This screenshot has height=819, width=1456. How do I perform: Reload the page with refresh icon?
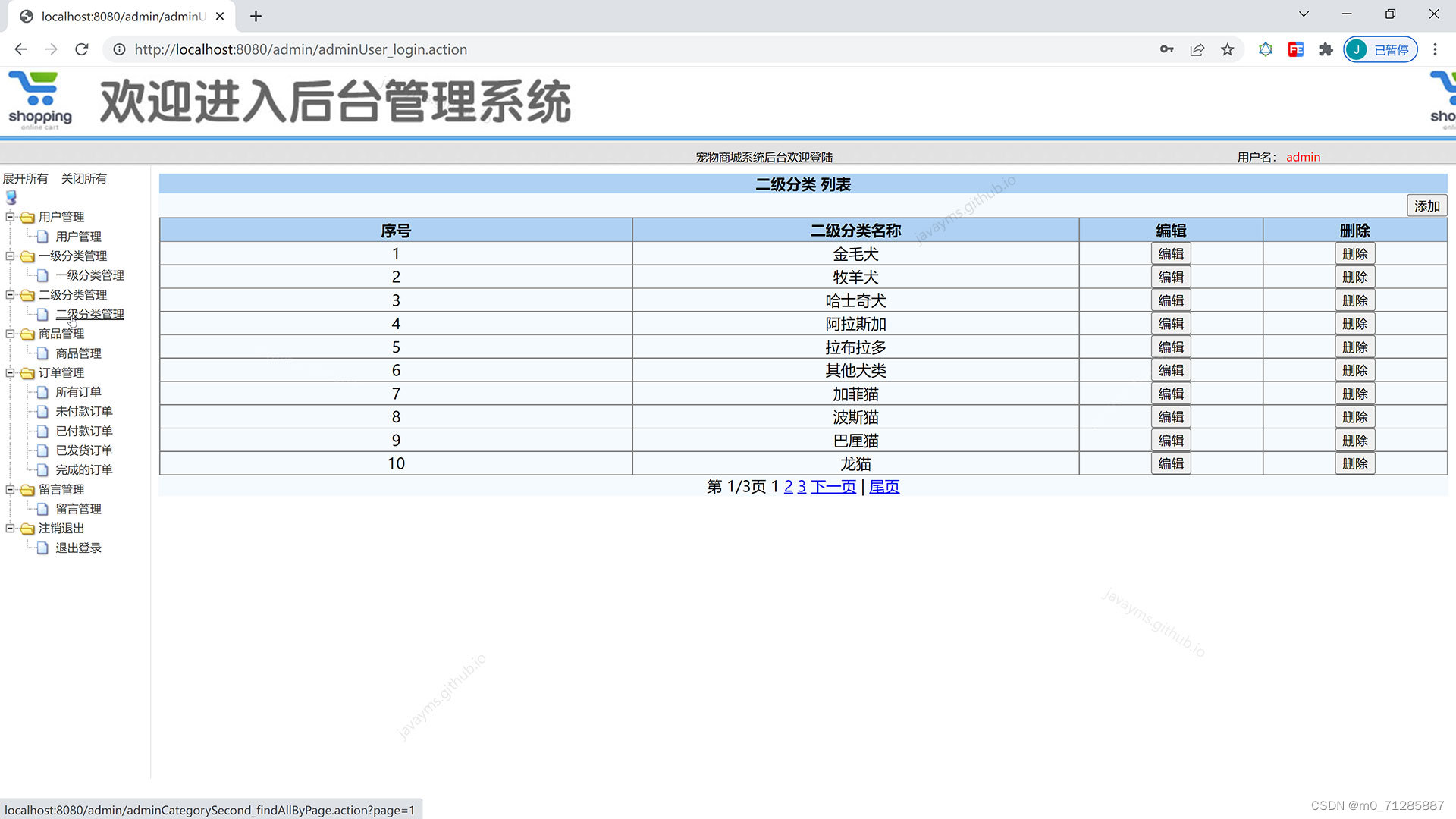(82, 49)
